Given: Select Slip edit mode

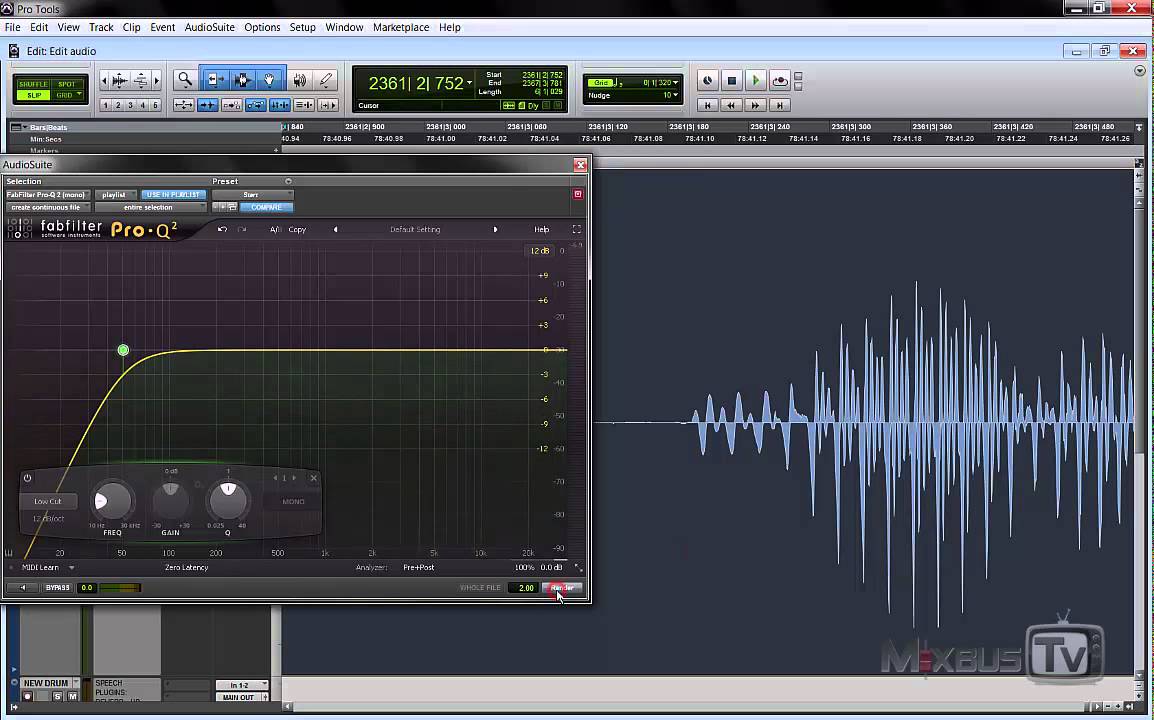Looking at the screenshot, I should [x=33, y=95].
